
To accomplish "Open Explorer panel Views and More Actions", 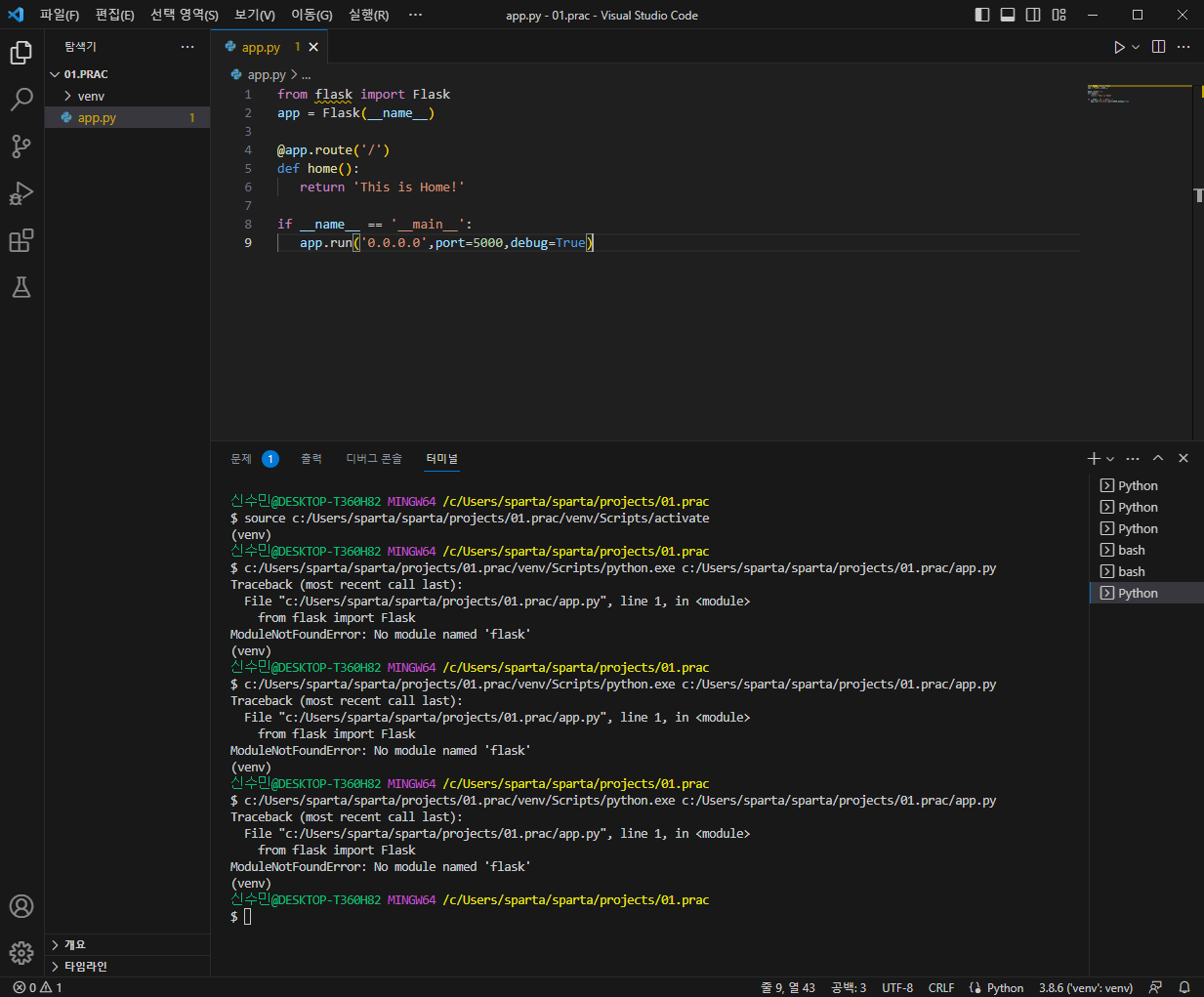I will pos(187,47).
